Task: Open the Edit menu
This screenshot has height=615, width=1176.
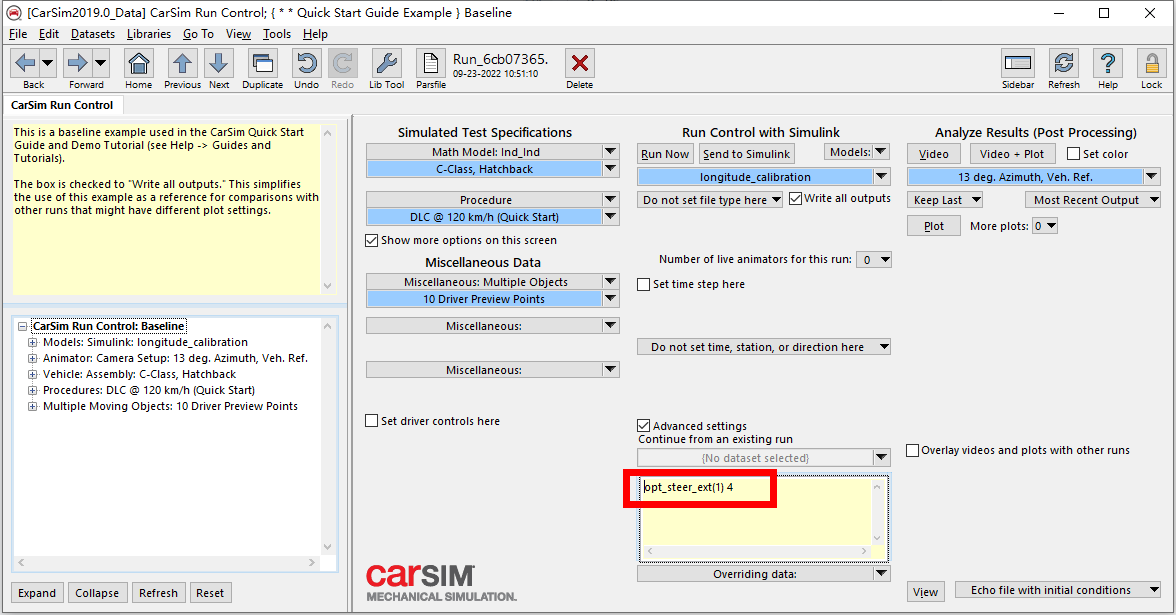Action: tap(49, 34)
